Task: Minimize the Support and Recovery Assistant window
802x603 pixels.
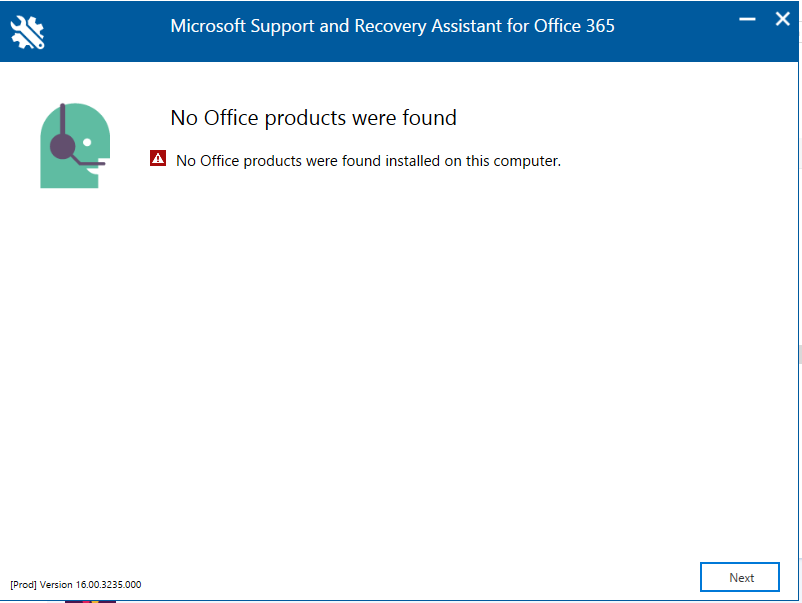Action: (747, 19)
